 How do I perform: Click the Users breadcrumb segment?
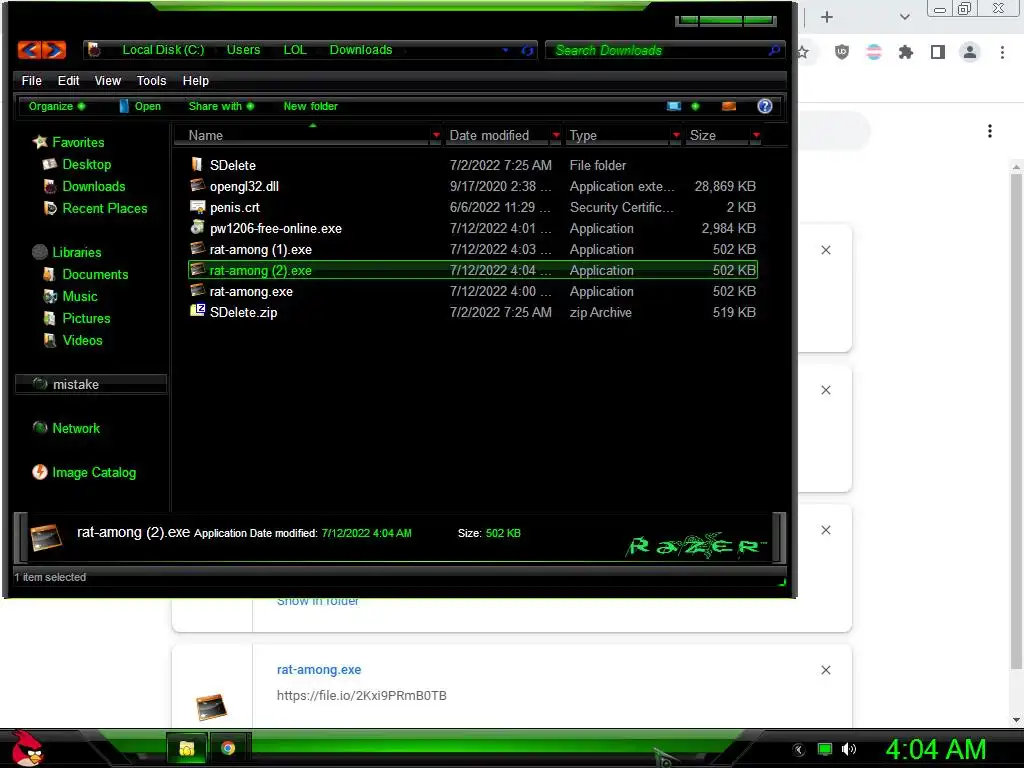pos(243,50)
